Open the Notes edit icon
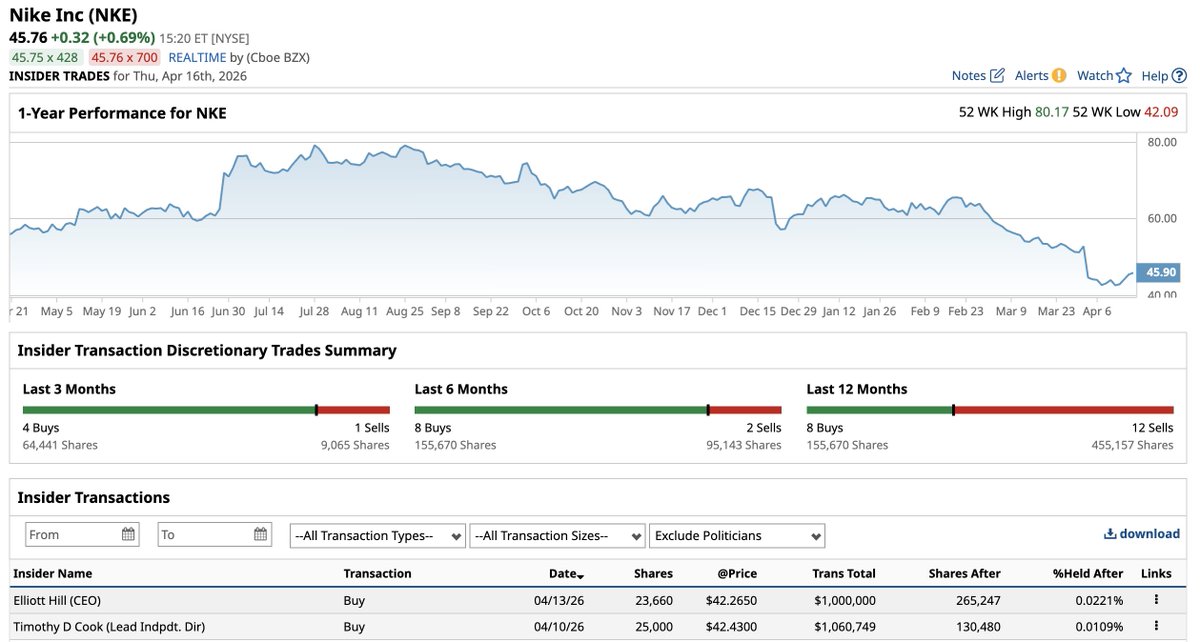The height and width of the screenshot is (642, 1200). (997, 76)
